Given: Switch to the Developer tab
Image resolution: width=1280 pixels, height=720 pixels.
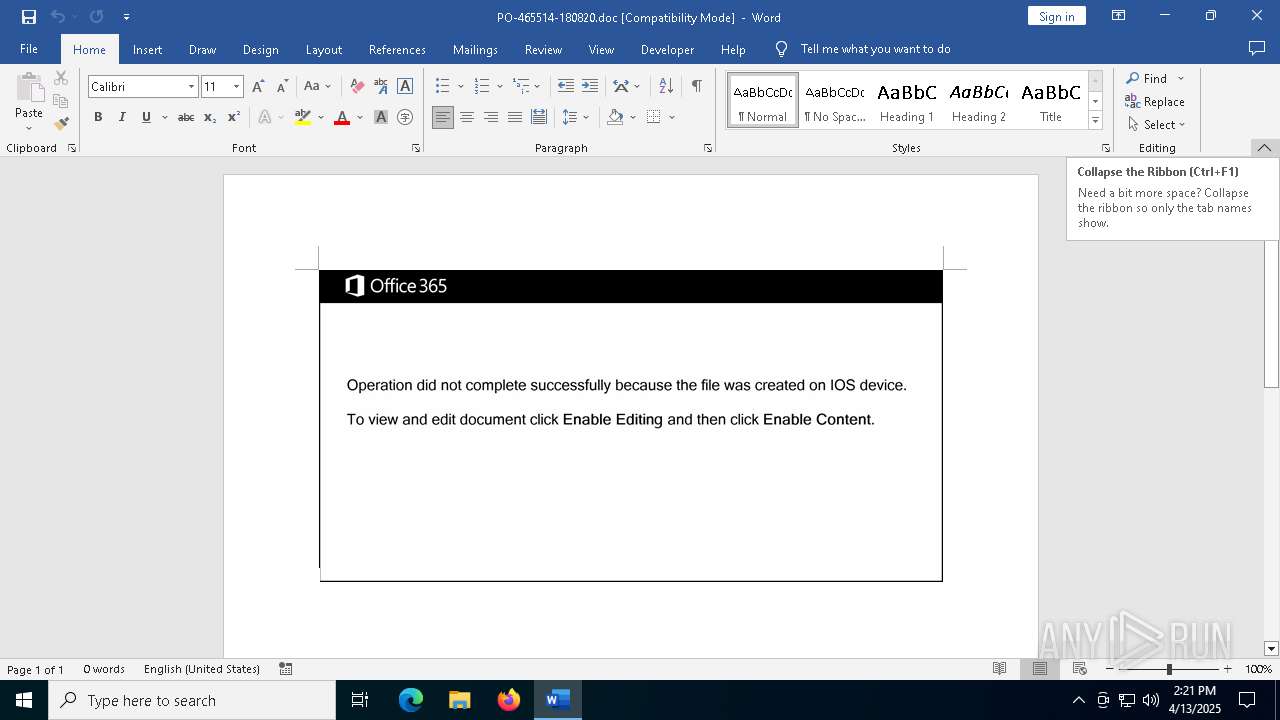Looking at the screenshot, I should [x=667, y=49].
